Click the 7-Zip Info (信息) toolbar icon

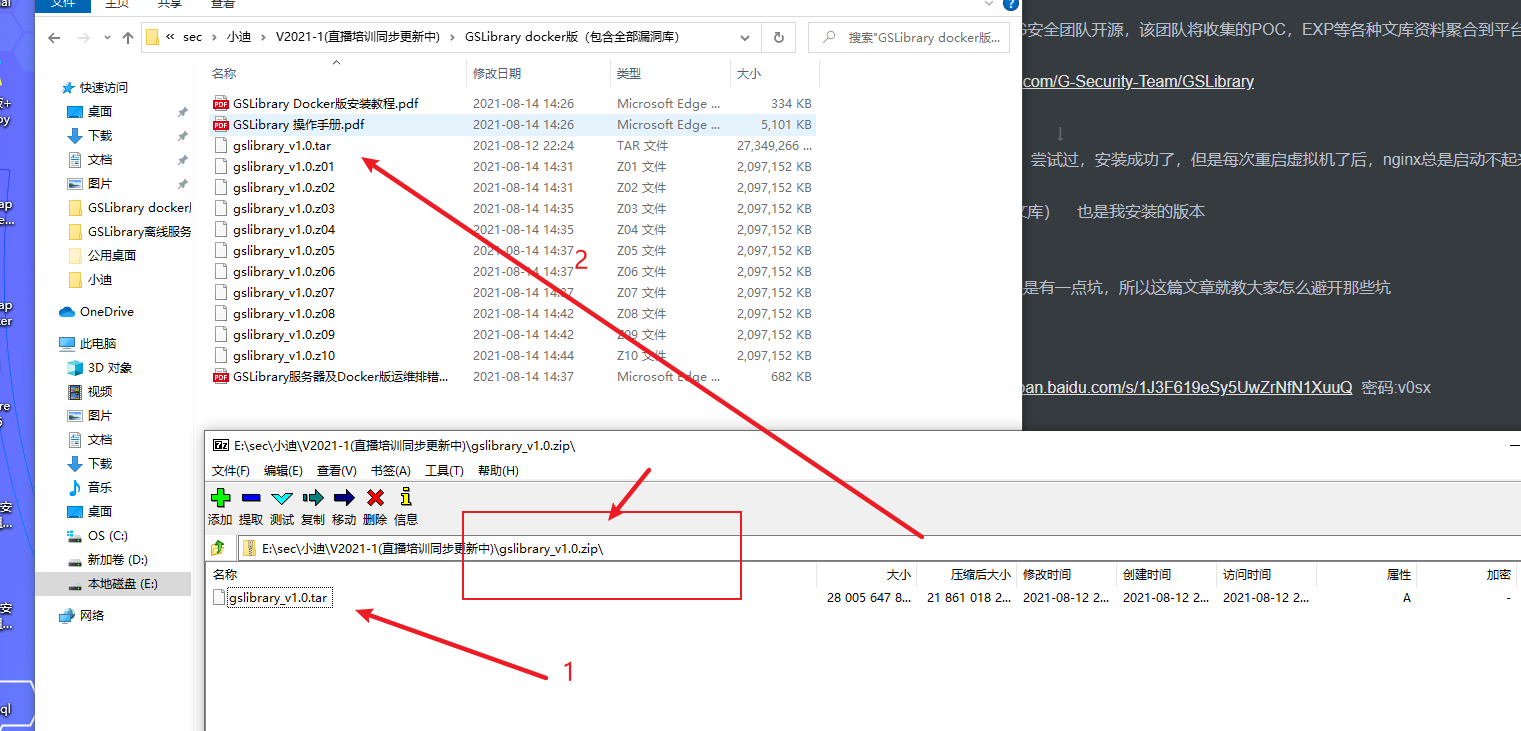point(406,497)
